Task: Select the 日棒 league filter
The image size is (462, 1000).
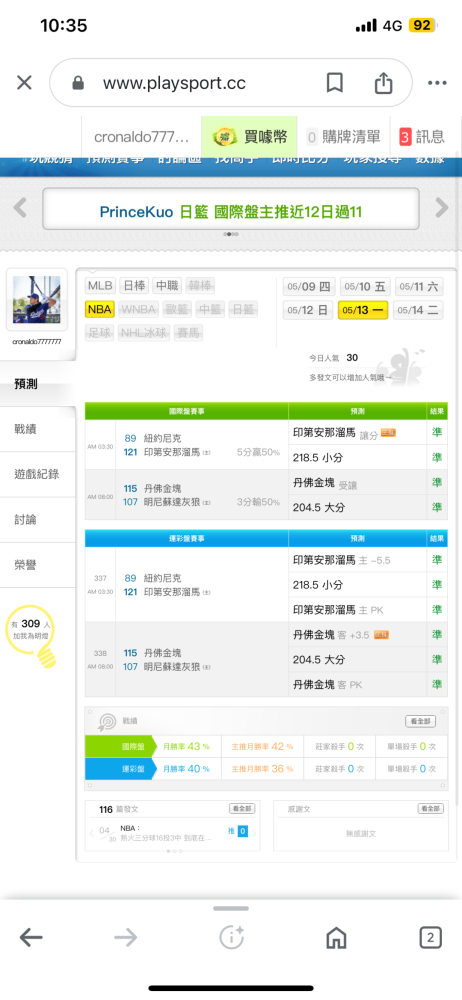Action: click(x=134, y=286)
